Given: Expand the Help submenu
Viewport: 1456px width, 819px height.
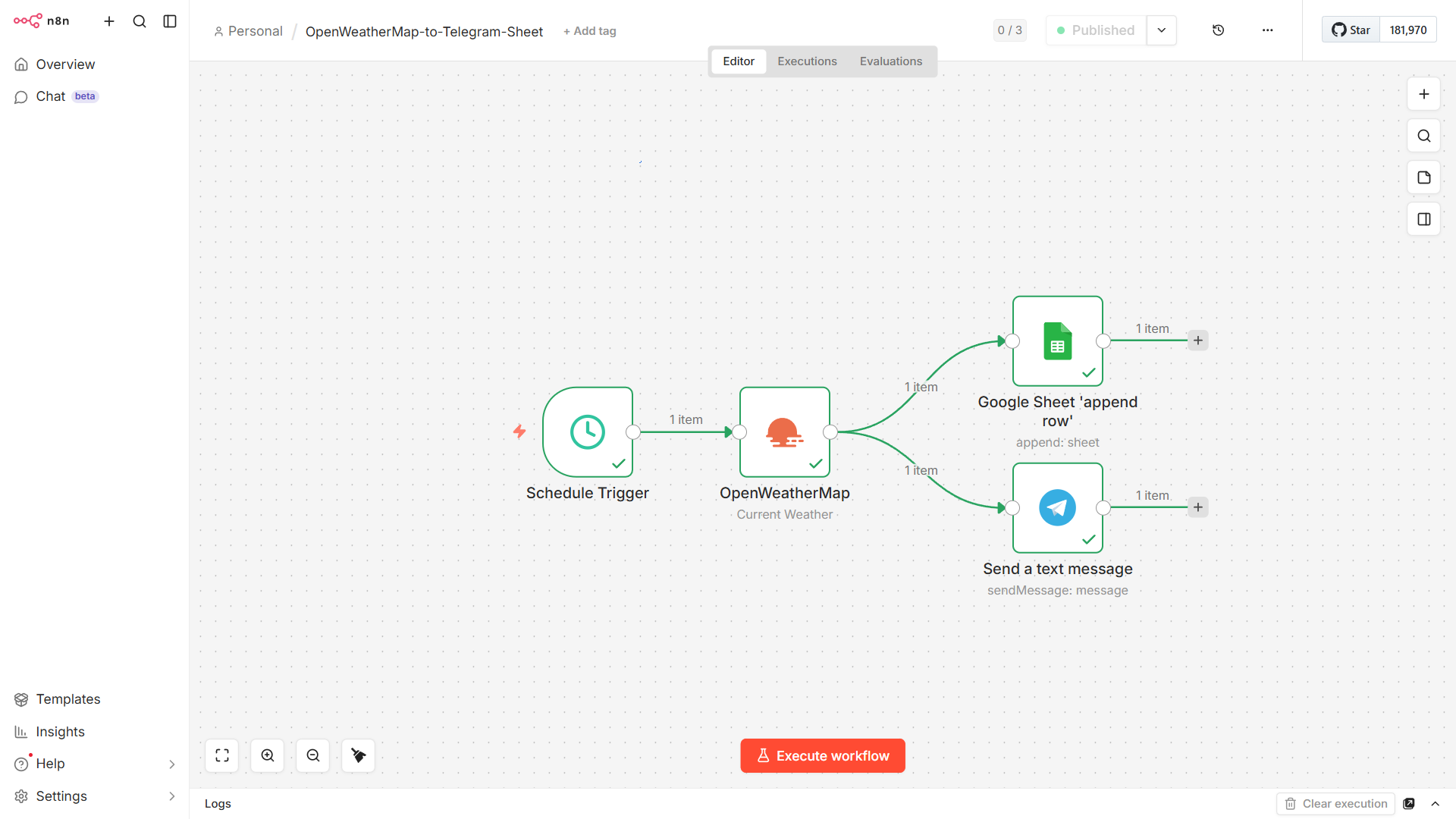Looking at the screenshot, I should click(171, 764).
